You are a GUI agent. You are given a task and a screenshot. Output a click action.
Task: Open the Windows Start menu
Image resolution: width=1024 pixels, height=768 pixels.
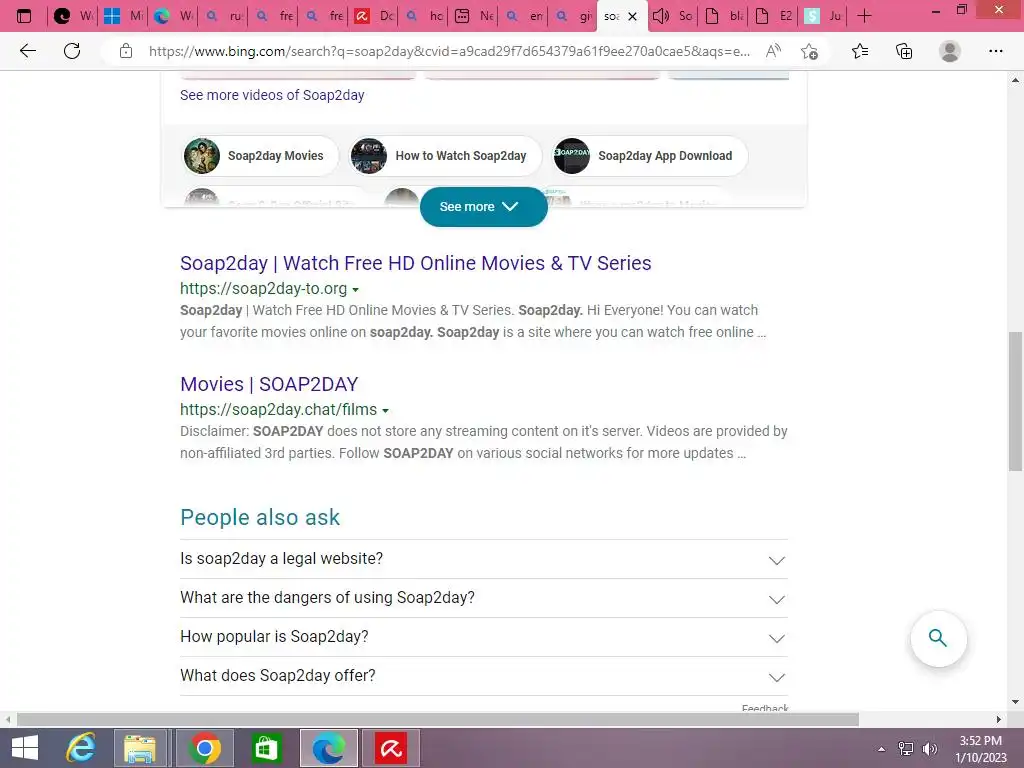pyautogui.click(x=24, y=748)
